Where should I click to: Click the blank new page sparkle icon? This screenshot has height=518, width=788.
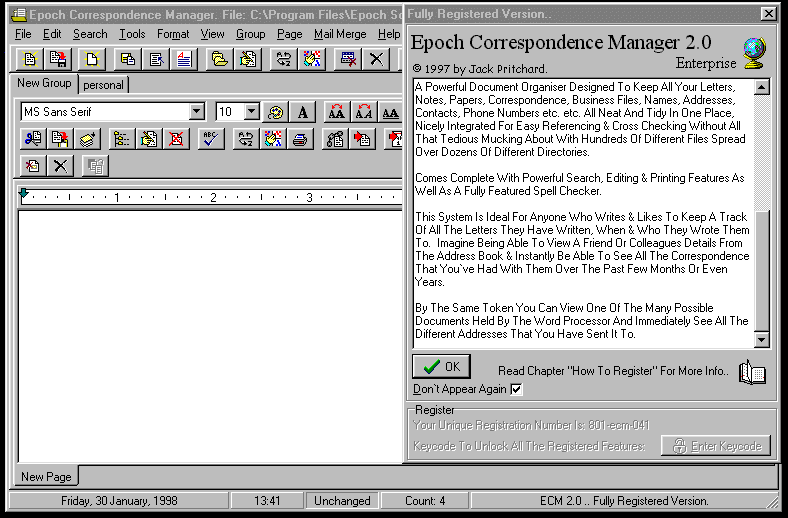click(x=92, y=59)
